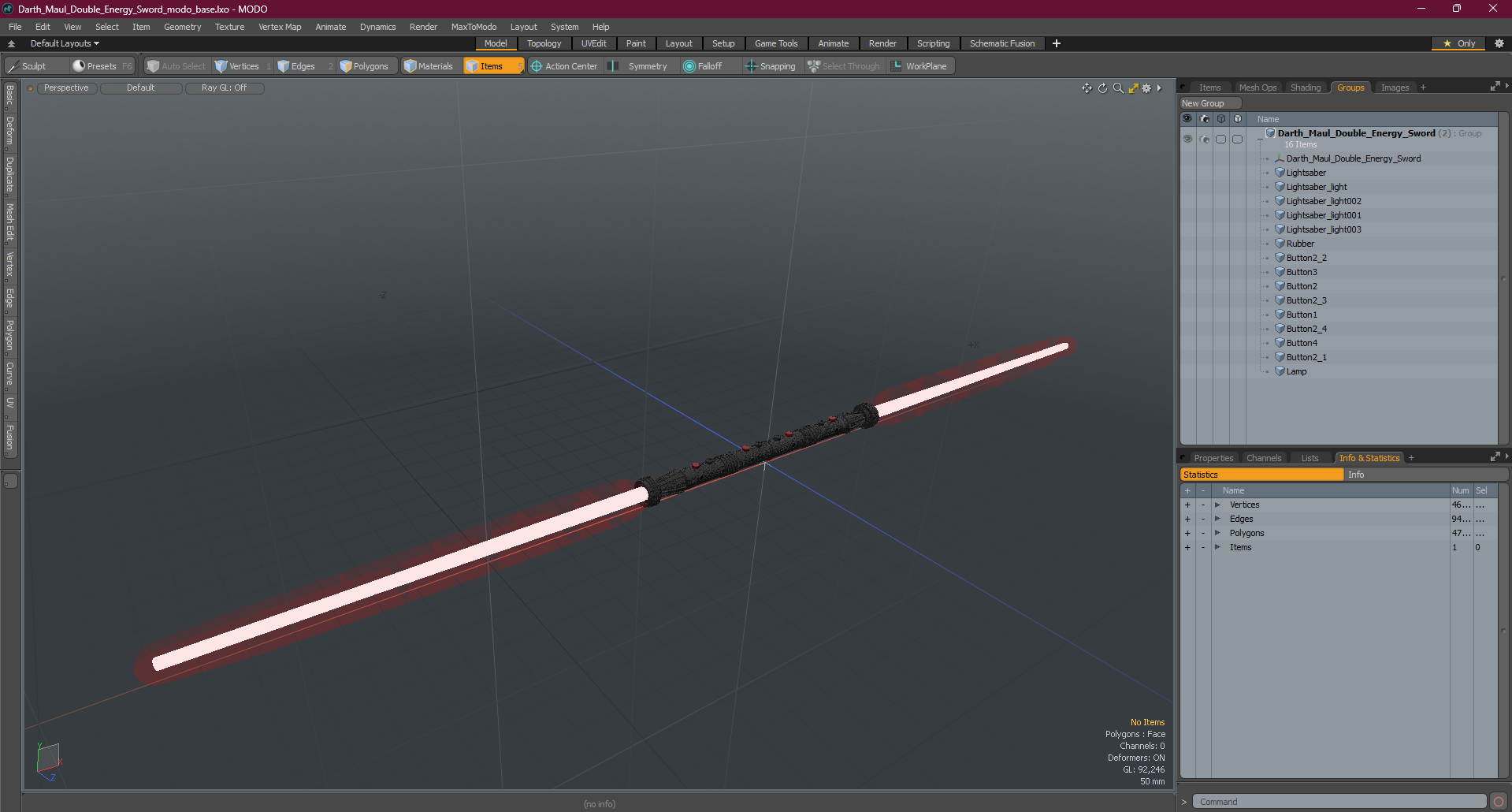Image resolution: width=1512 pixels, height=812 pixels.
Task: Select the Statistics section
Action: pyautogui.click(x=1261, y=475)
